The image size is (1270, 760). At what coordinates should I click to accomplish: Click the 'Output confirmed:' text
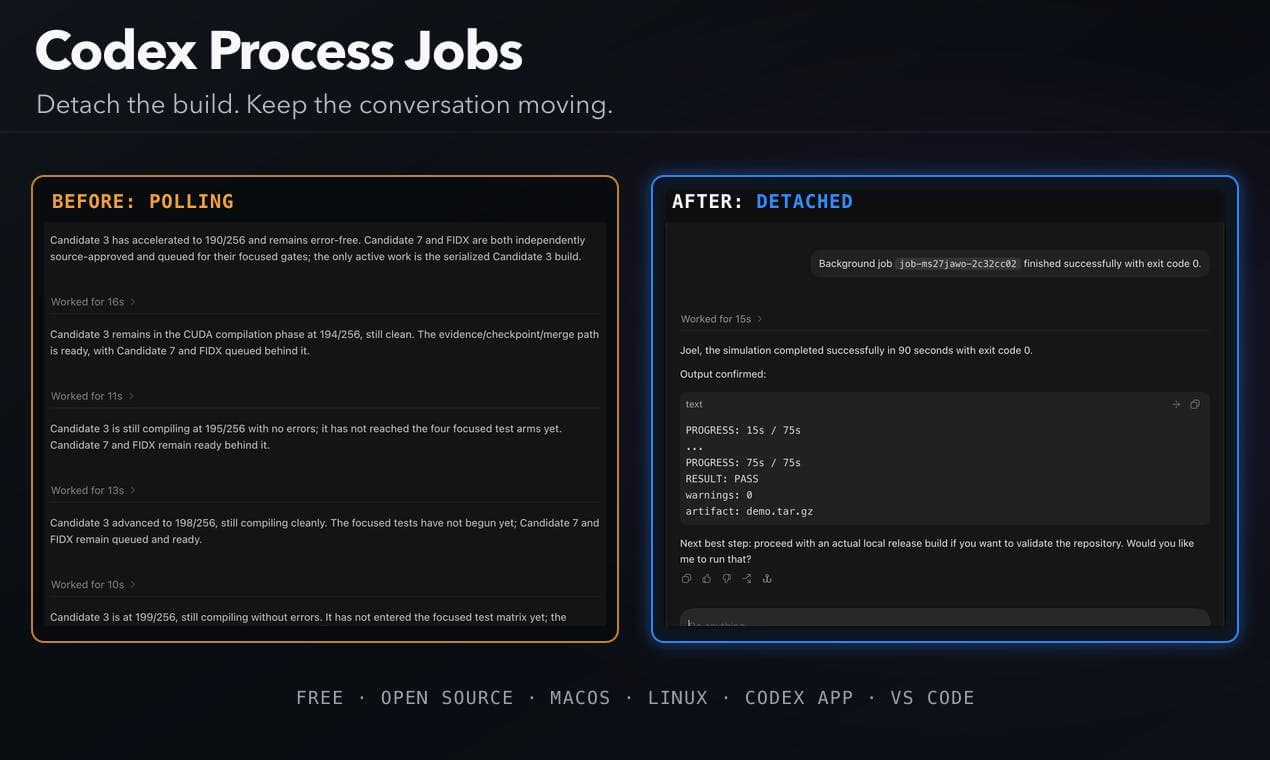pyautogui.click(x=723, y=374)
